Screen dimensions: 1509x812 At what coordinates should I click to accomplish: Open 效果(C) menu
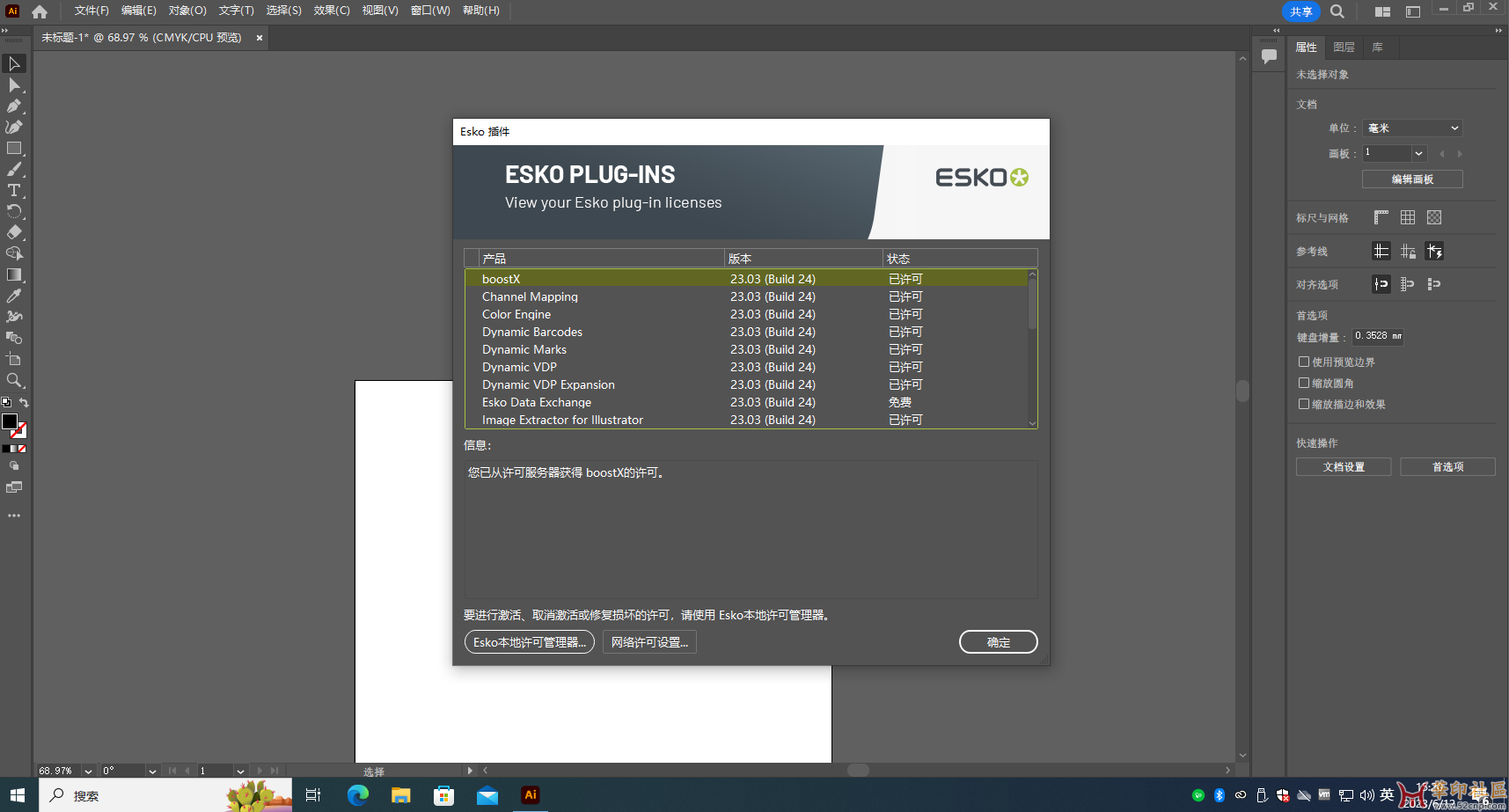point(332,11)
